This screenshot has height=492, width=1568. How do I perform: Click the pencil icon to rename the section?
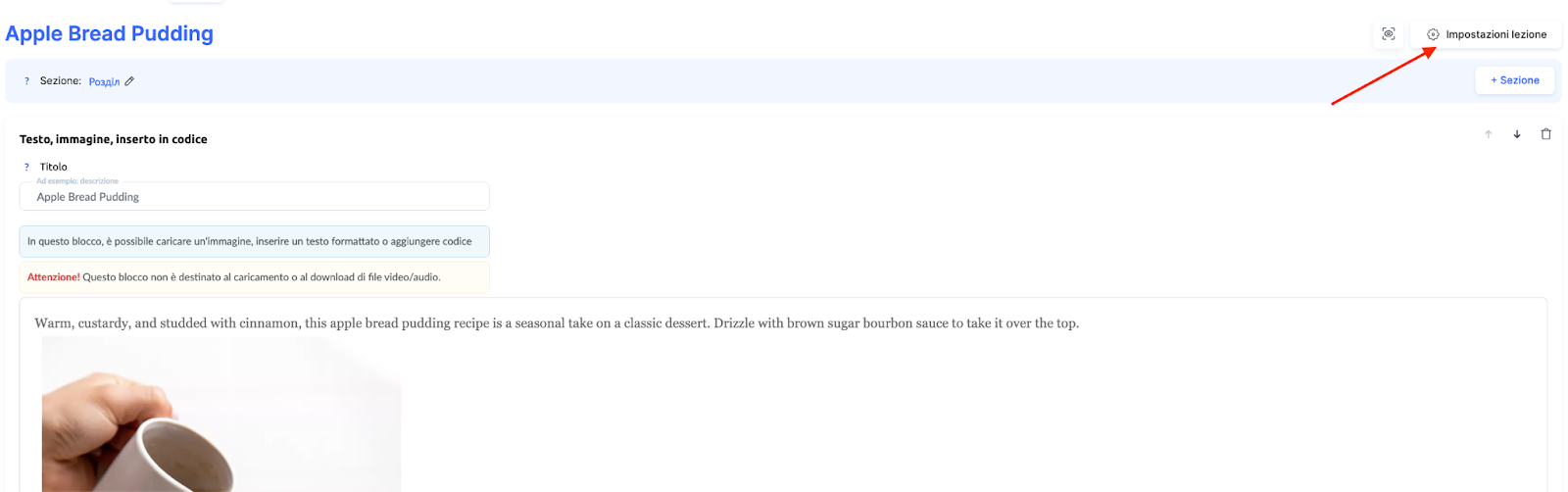(129, 81)
